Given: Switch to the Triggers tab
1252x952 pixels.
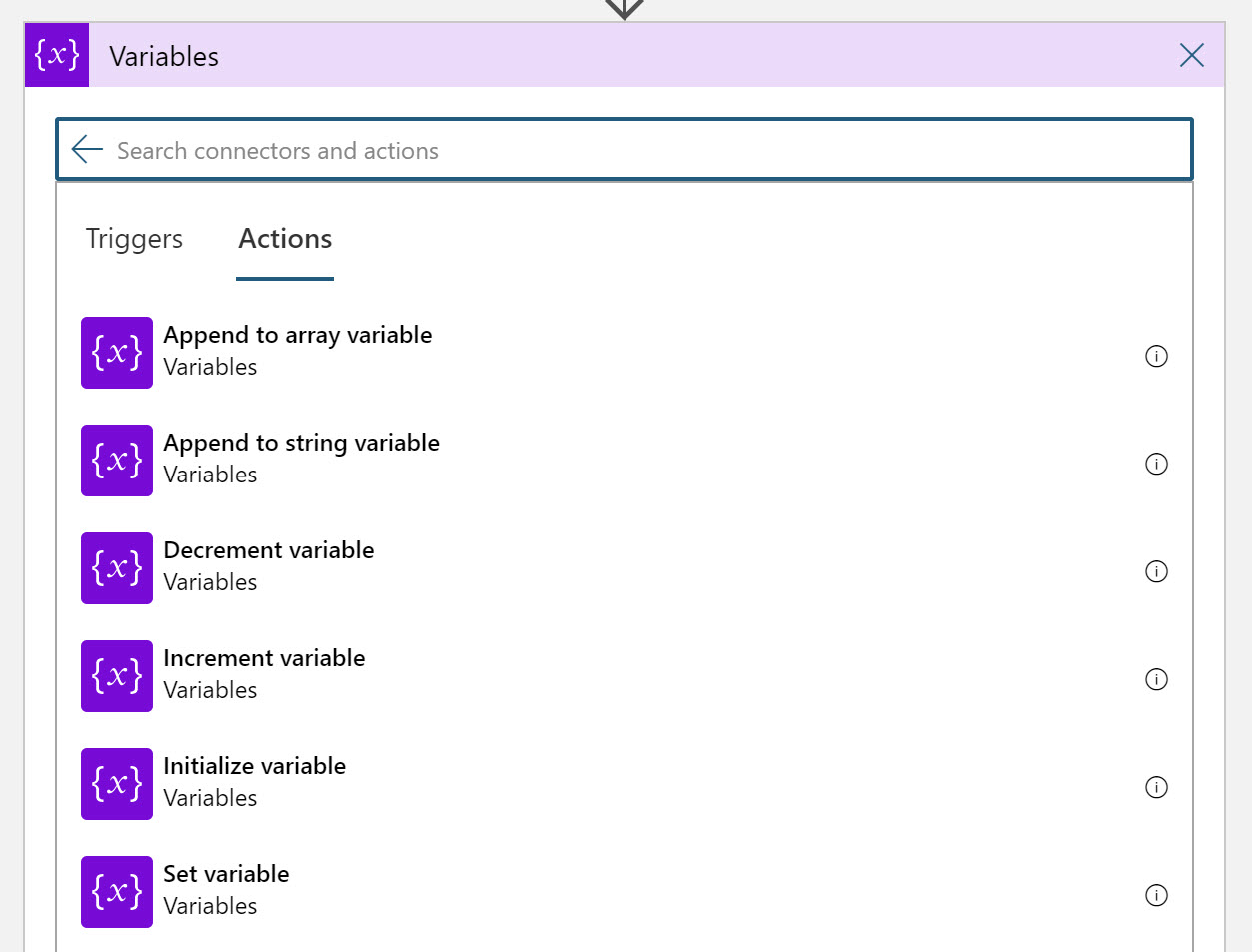Looking at the screenshot, I should (x=134, y=239).
